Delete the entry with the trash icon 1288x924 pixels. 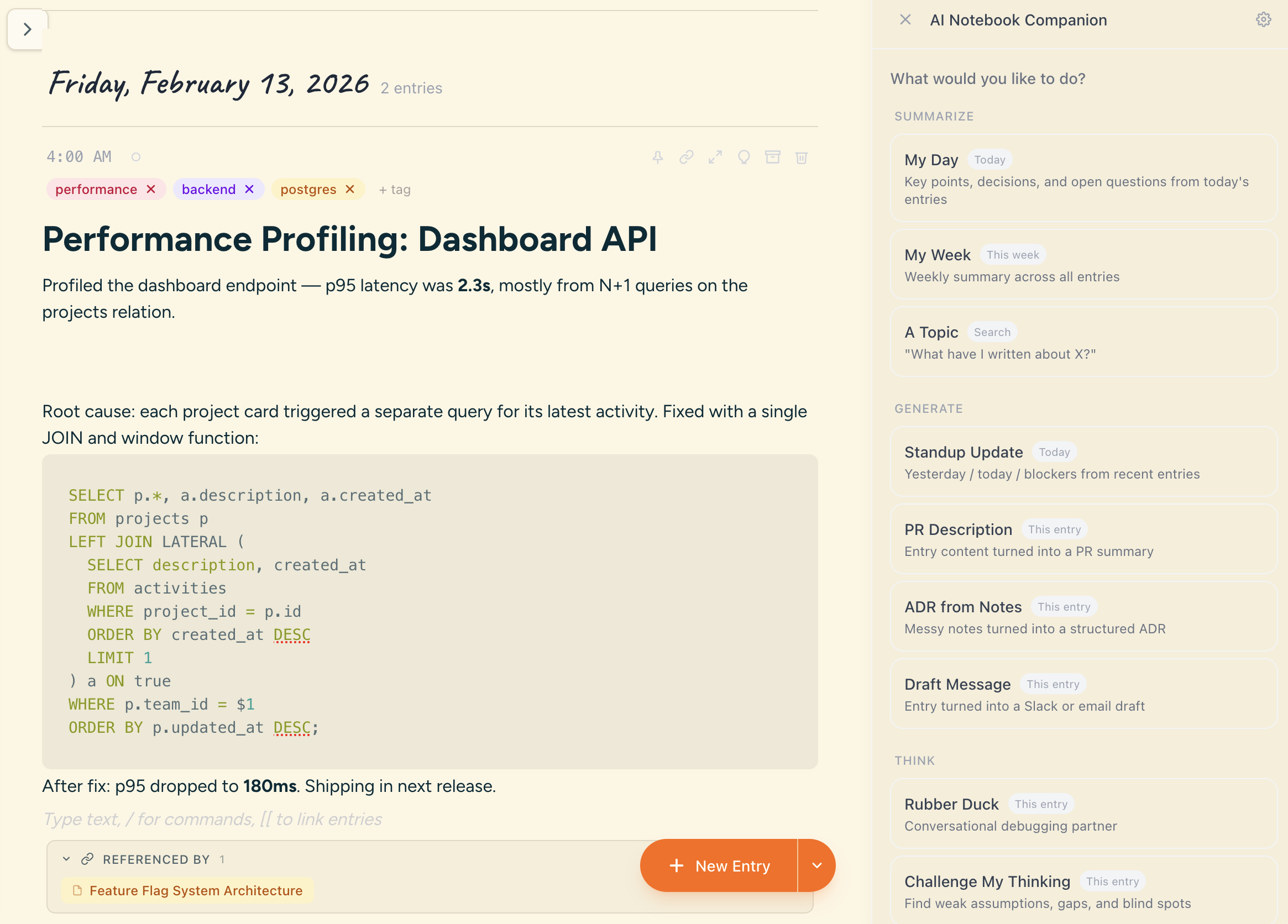801,158
